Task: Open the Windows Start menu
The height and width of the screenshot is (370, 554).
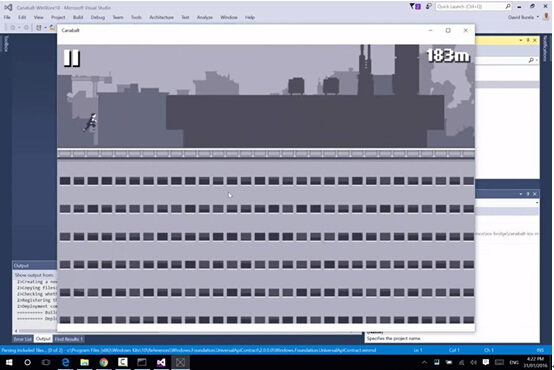Action: coord(9,362)
